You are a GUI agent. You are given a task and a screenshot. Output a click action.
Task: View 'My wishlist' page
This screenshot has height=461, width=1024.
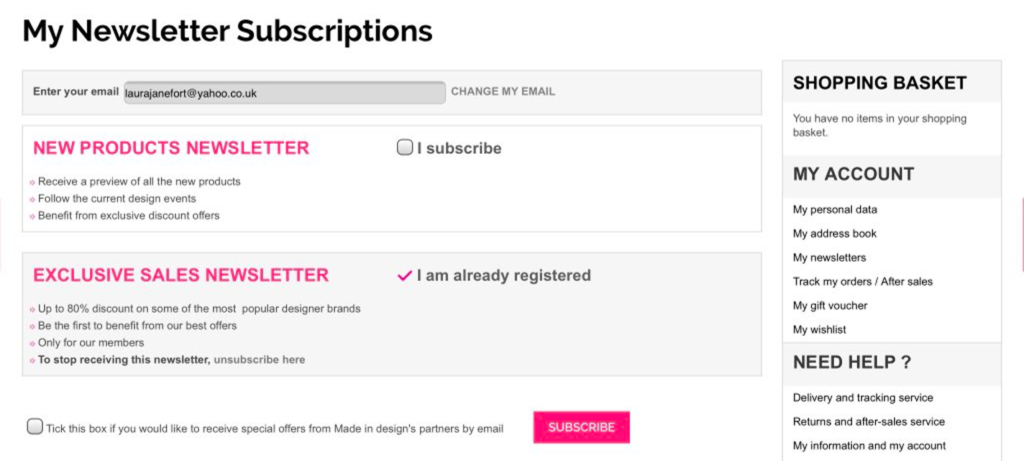tap(820, 330)
